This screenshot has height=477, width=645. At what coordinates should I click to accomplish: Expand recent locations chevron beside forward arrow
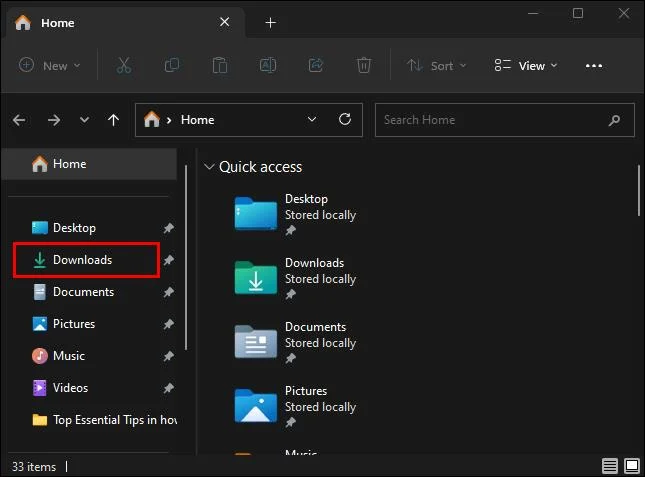click(x=84, y=120)
